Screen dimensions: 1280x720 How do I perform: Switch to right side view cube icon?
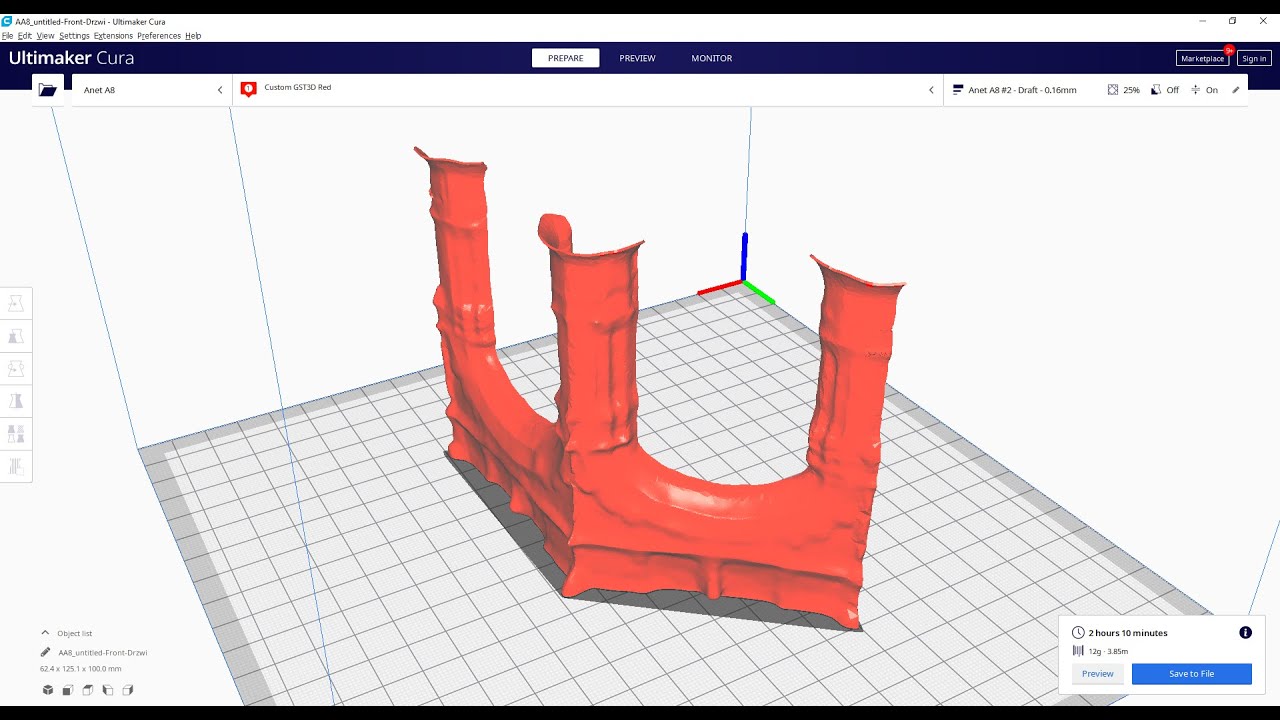pos(127,690)
